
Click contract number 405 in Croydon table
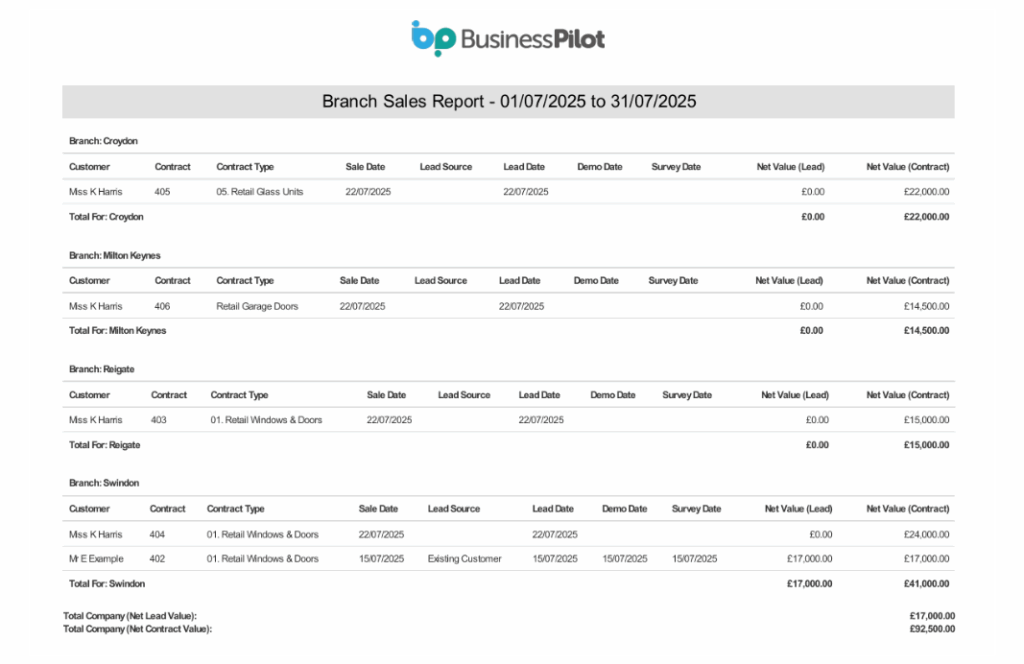[162, 192]
